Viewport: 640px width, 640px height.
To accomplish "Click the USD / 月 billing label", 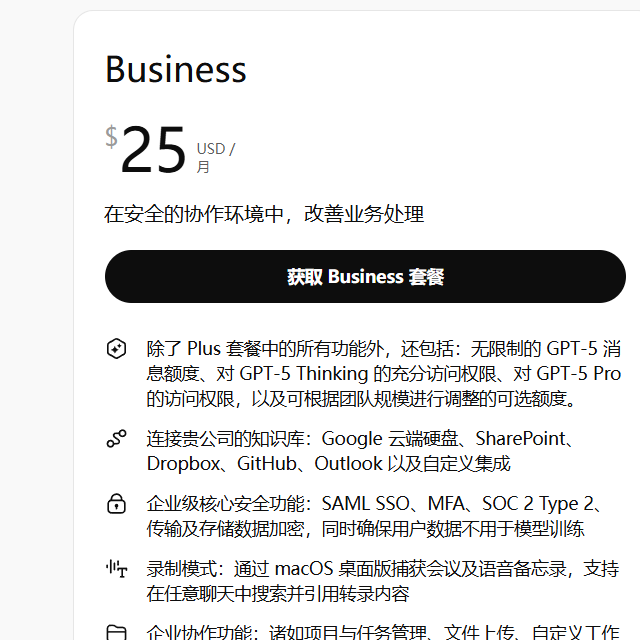I will (x=214, y=158).
